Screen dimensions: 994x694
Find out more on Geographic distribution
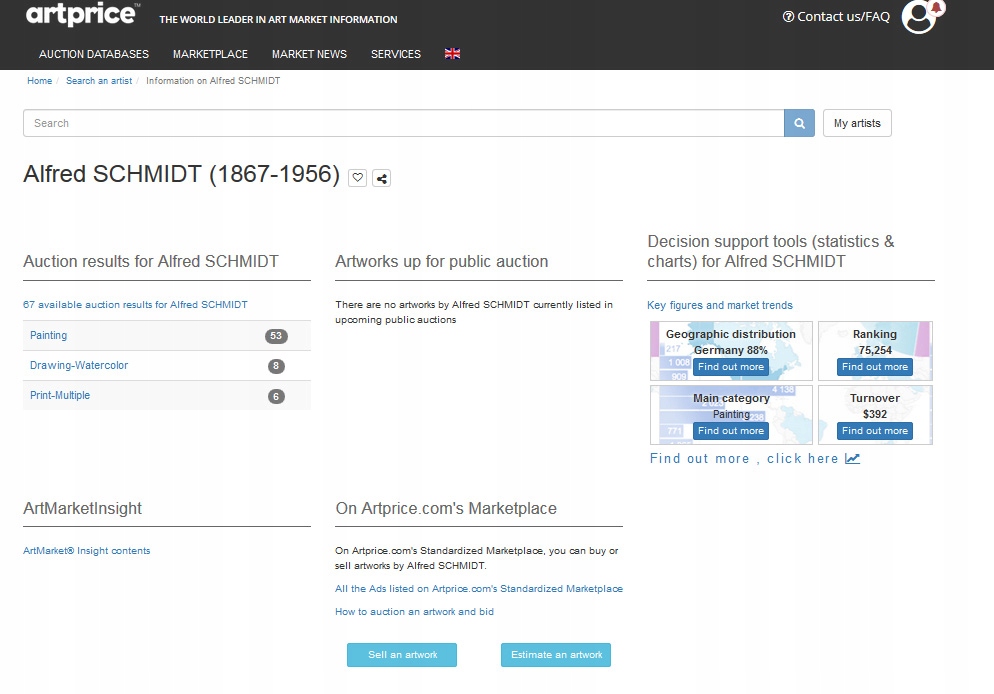[x=731, y=367]
